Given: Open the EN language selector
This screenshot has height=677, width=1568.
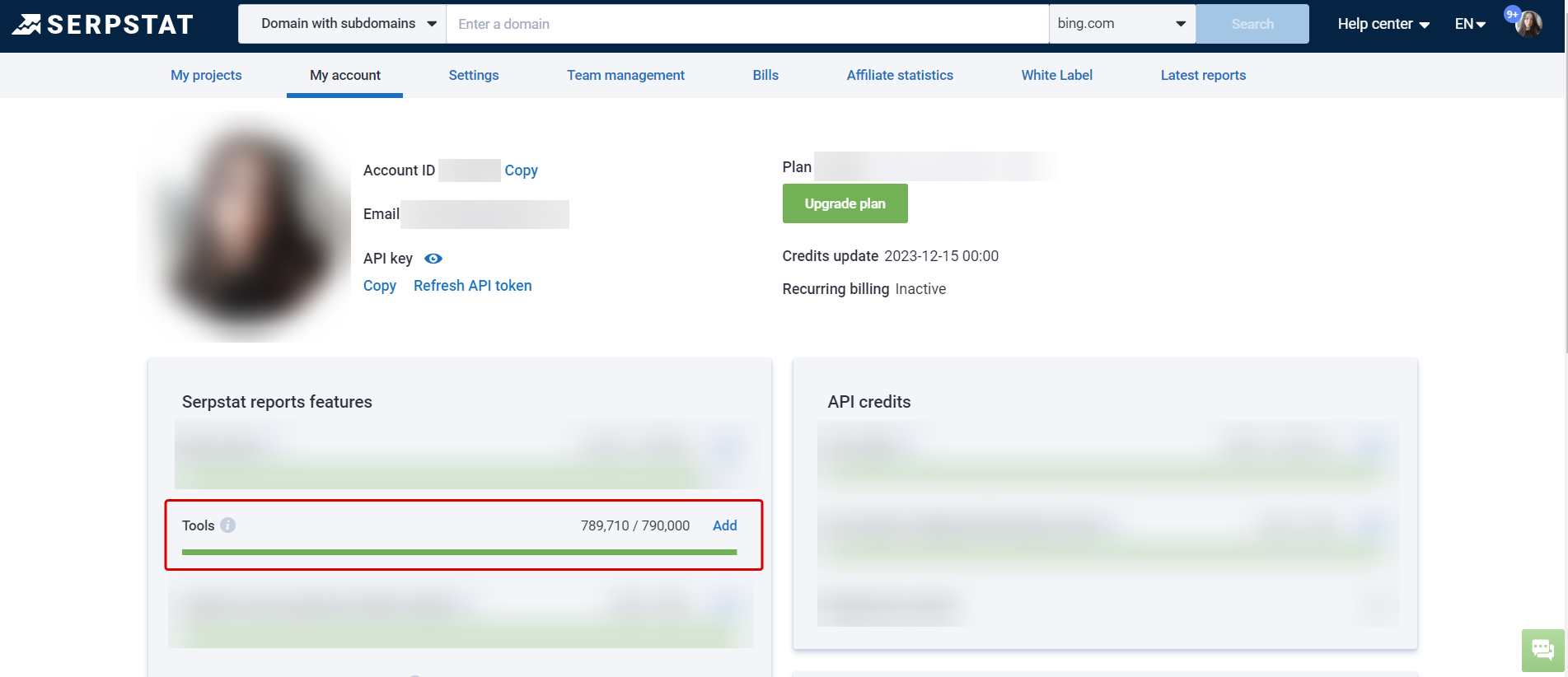Looking at the screenshot, I should [x=1470, y=24].
